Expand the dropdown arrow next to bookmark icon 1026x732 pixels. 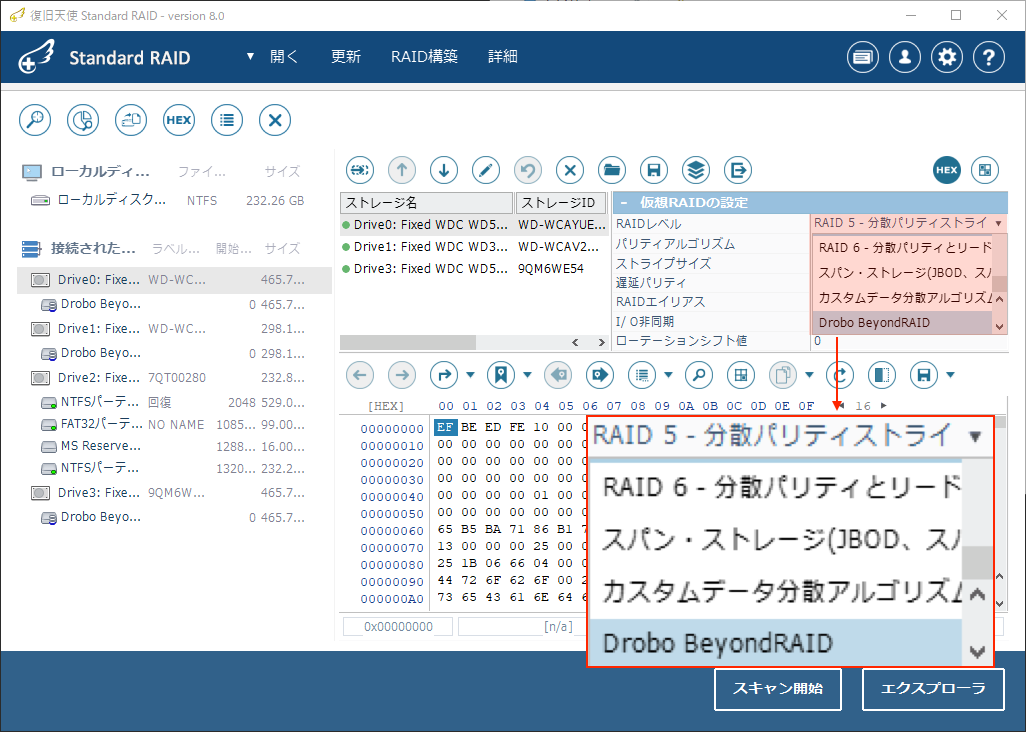527,375
